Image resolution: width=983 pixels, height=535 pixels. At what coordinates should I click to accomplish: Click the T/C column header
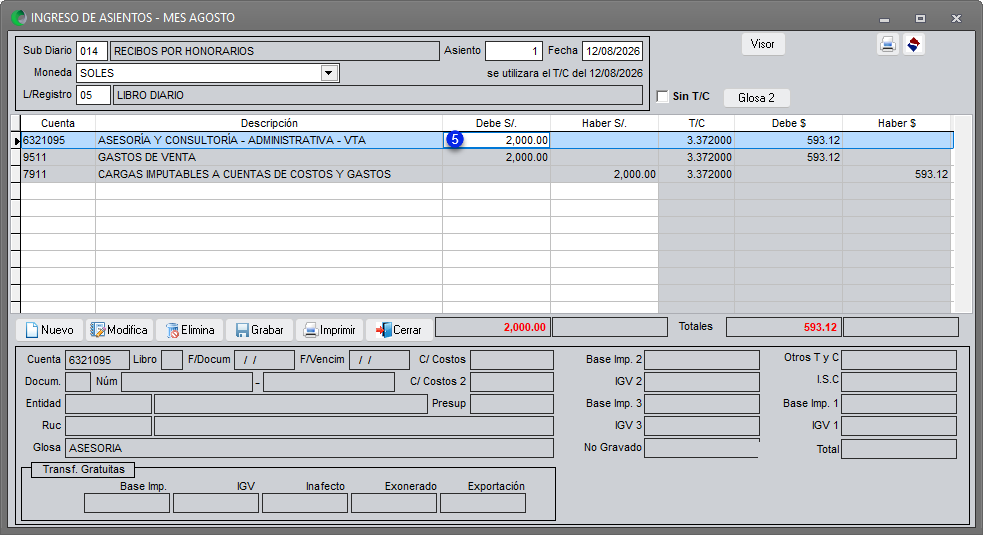697,124
